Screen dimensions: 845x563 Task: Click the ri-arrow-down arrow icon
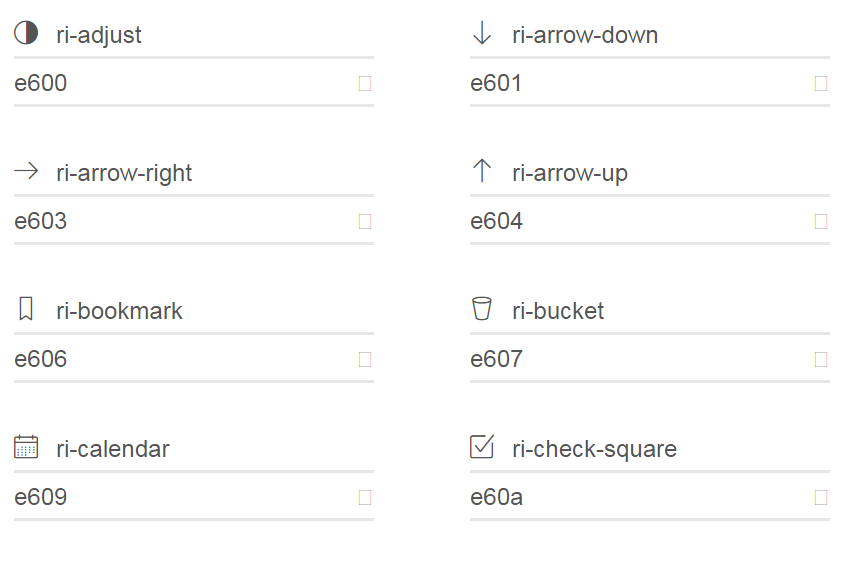(x=482, y=34)
